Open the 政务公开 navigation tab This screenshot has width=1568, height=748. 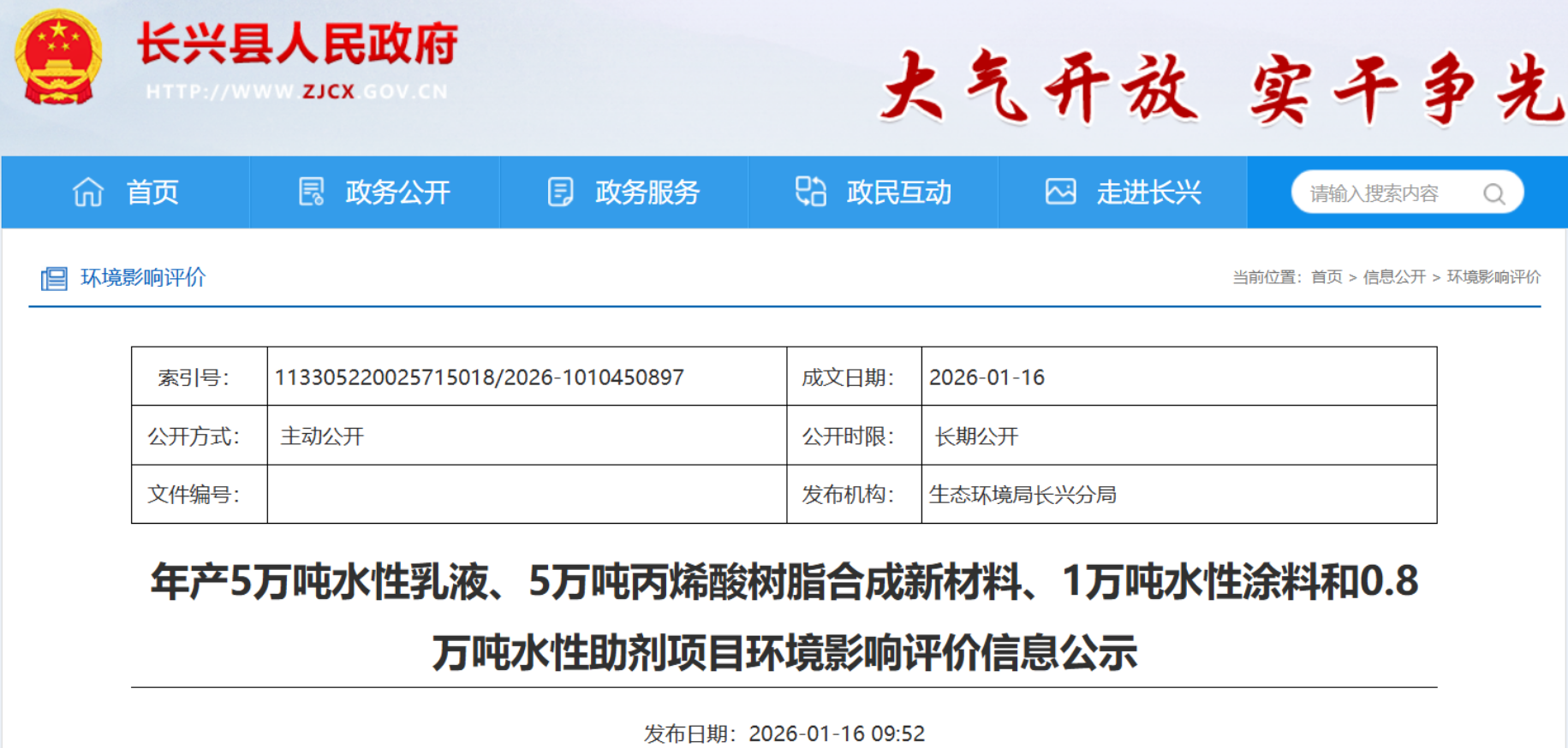pyautogui.click(x=374, y=192)
